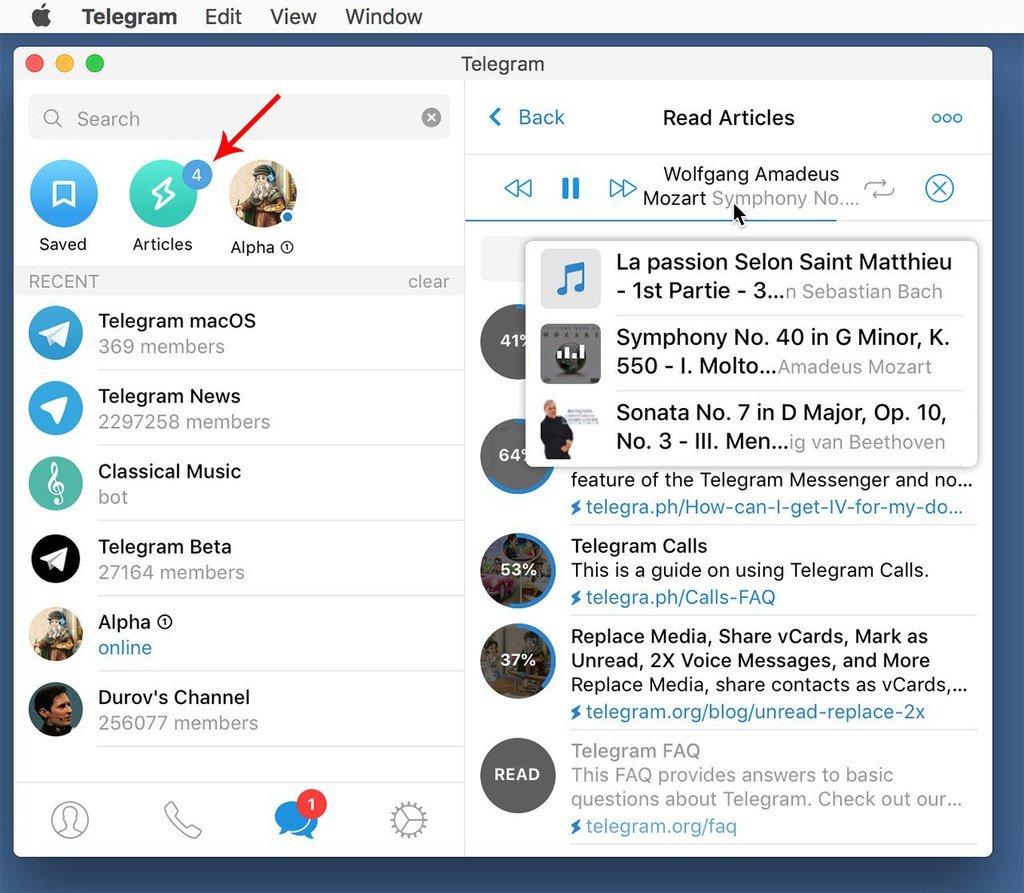Screen dimensions: 1024x893
Task: Click the READ status circle
Action: [518, 775]
